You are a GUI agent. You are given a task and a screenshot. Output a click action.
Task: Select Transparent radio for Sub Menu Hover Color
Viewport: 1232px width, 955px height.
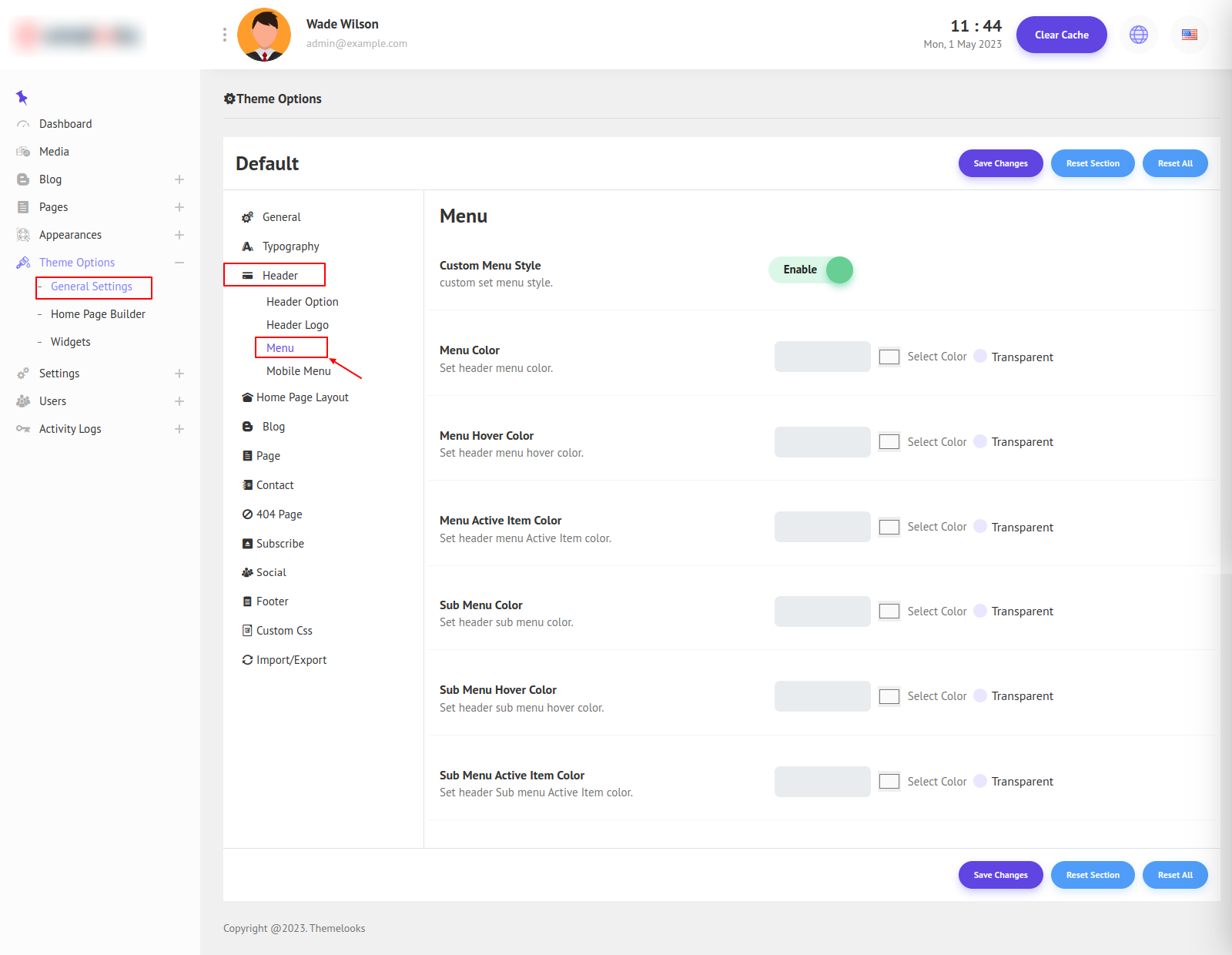pos(980,696)
